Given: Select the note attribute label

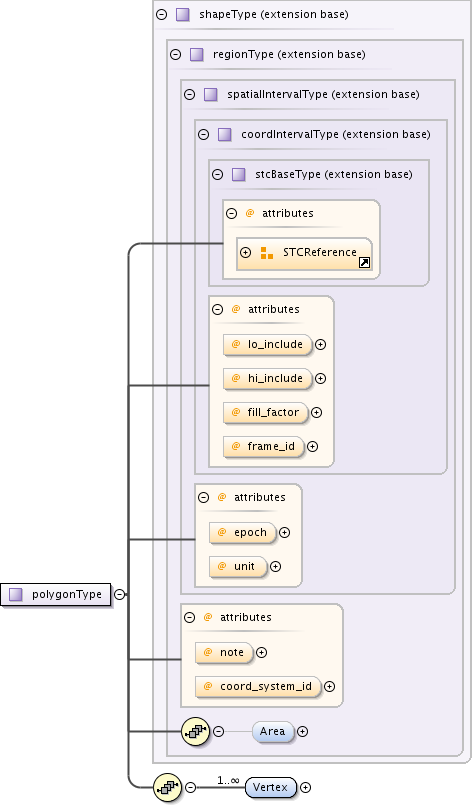Looking at the screenshot, I should click(x=232, y=652).
